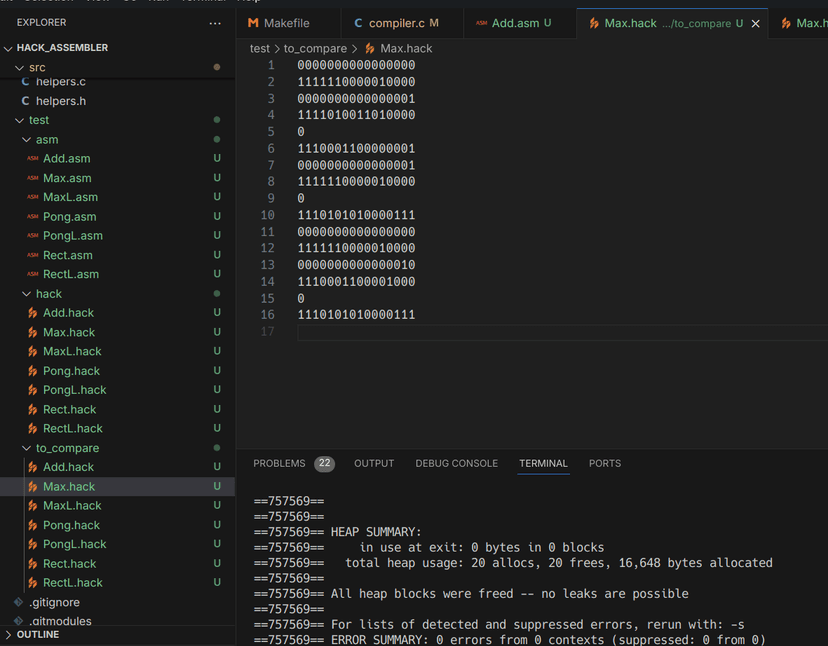Screen dimensions: 828x646
Task: Click the test breadcrumb segment
Action: (259, 48)
